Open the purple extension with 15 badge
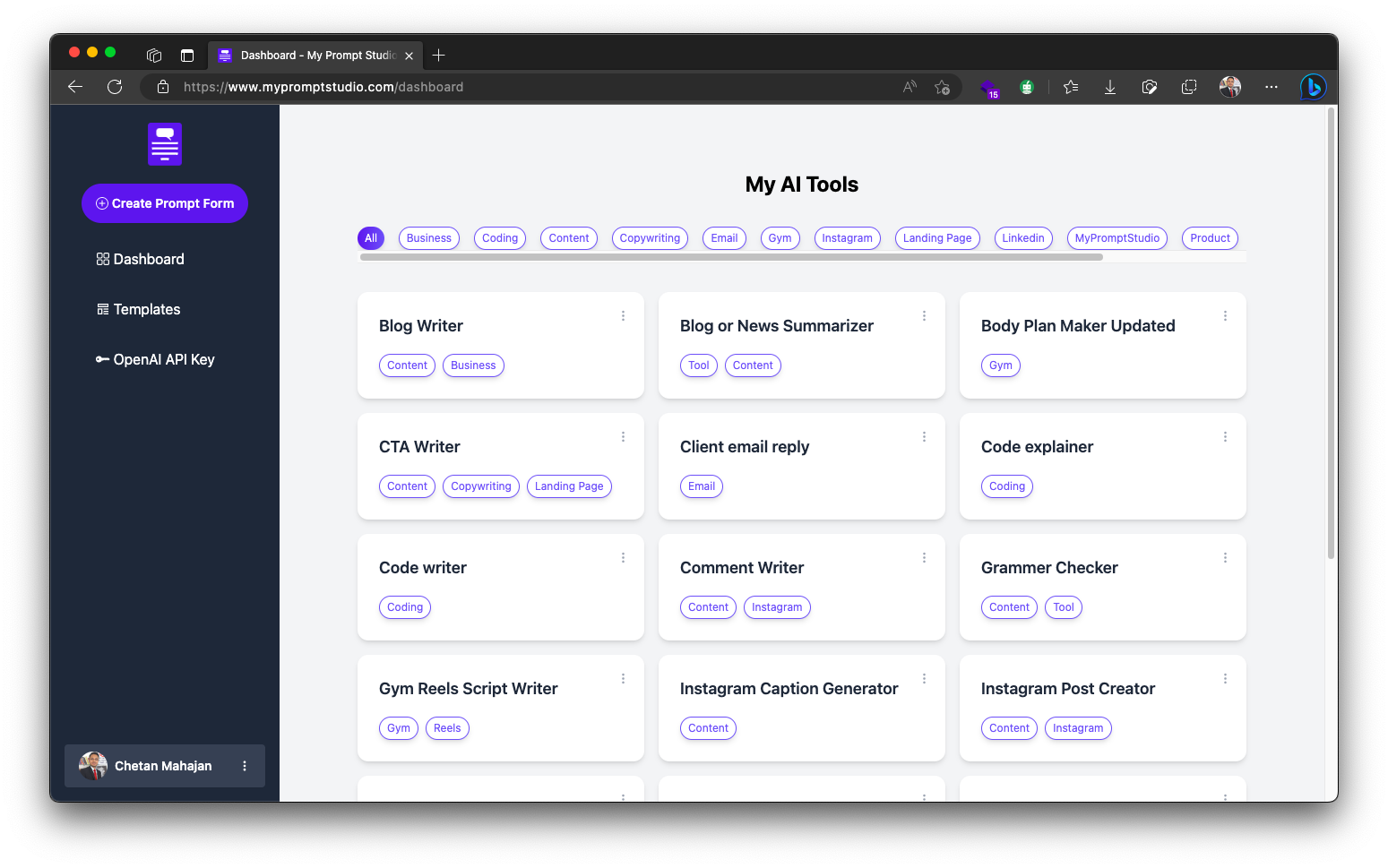Viewport: 1388px width, 868px height. [x=988, y=88]
